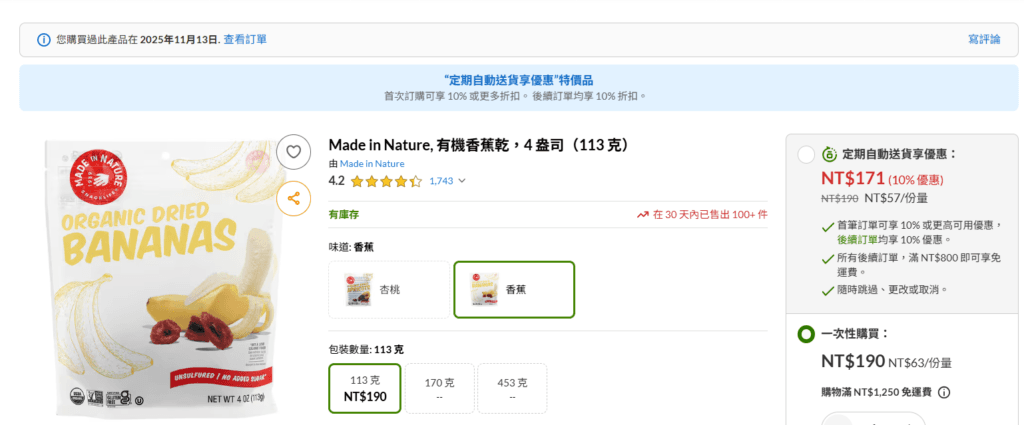Select the auto-delivery subscription radio button

(806, 155)
